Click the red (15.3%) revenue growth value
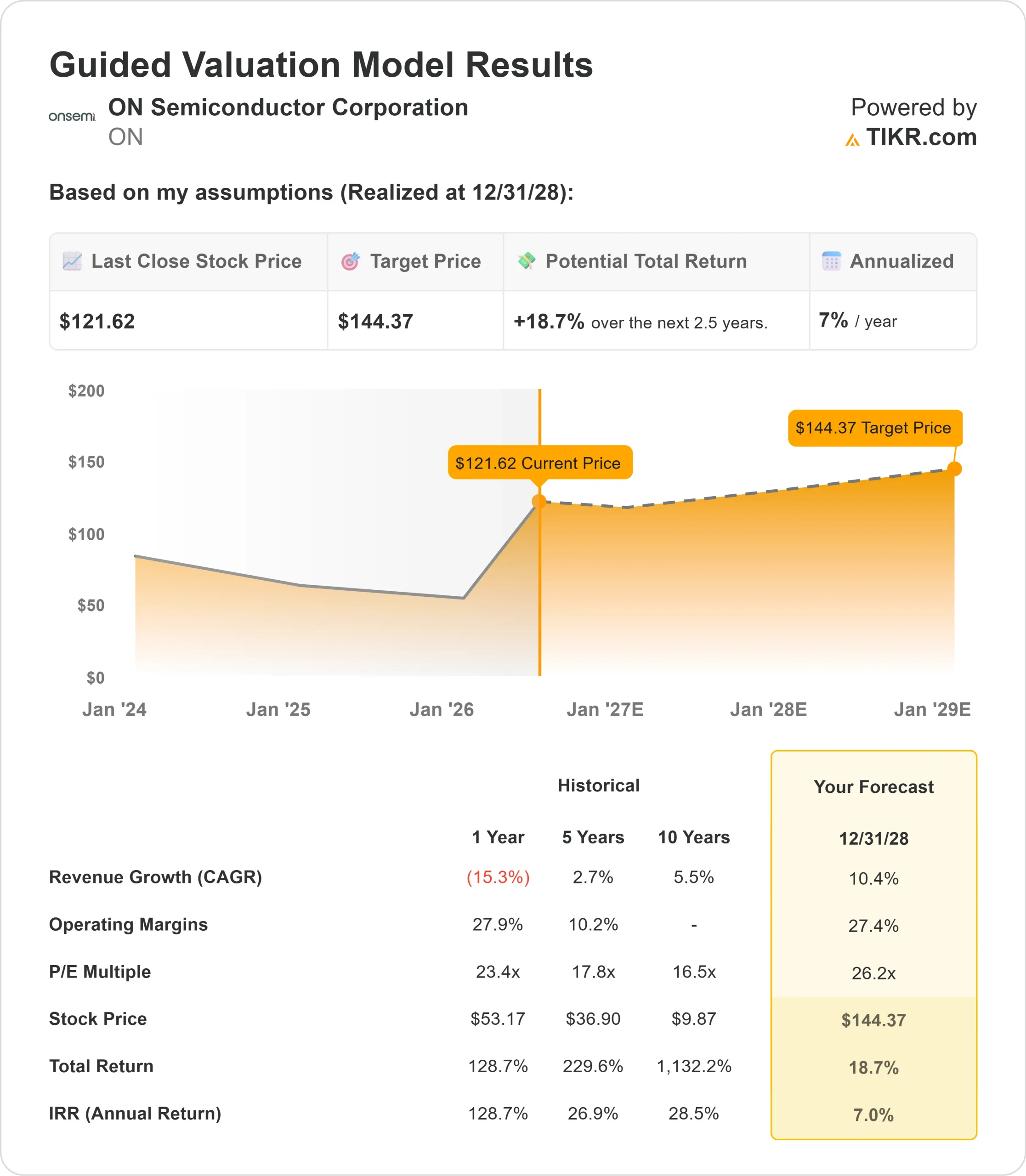Screen dimensions: 1026x1176 (x=498, y=877)
